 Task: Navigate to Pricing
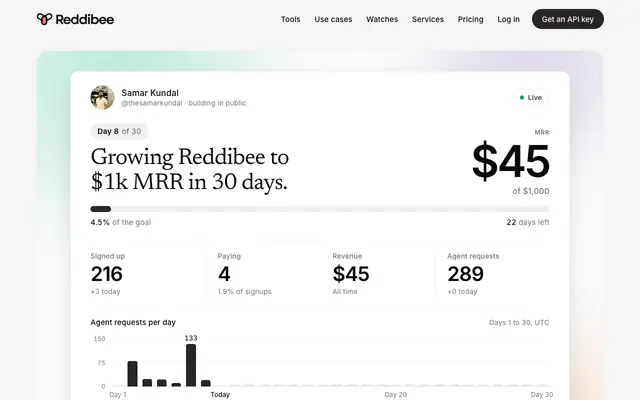(x=470, y=19)
